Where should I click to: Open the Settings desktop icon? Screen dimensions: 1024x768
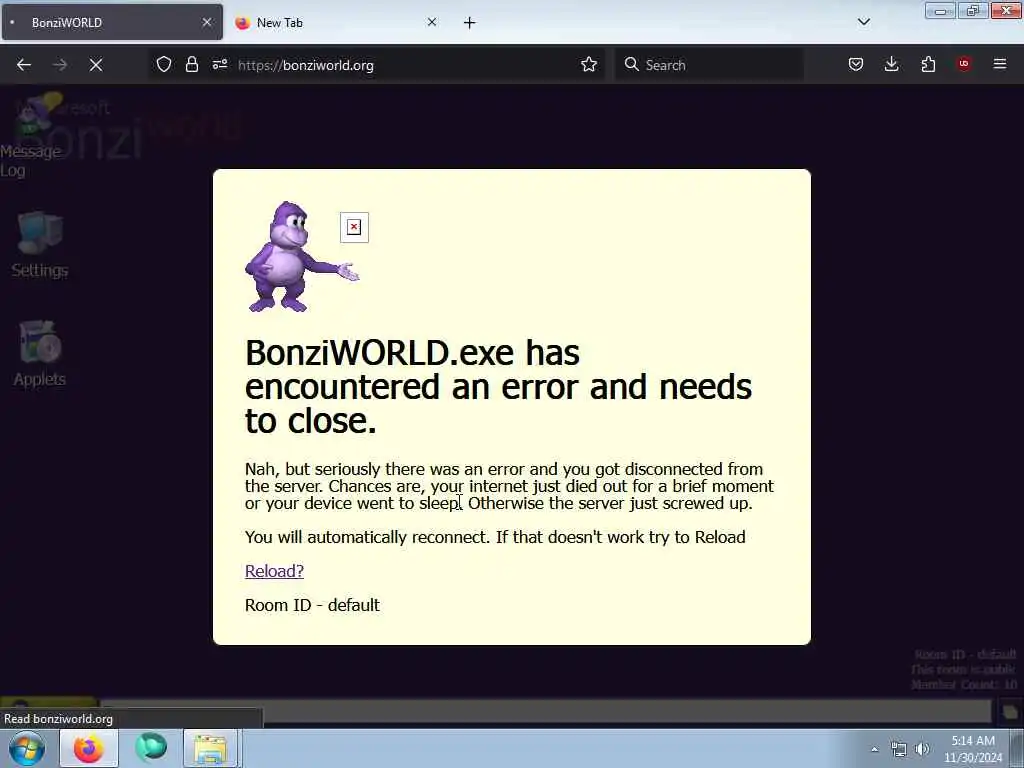[40, 245]
